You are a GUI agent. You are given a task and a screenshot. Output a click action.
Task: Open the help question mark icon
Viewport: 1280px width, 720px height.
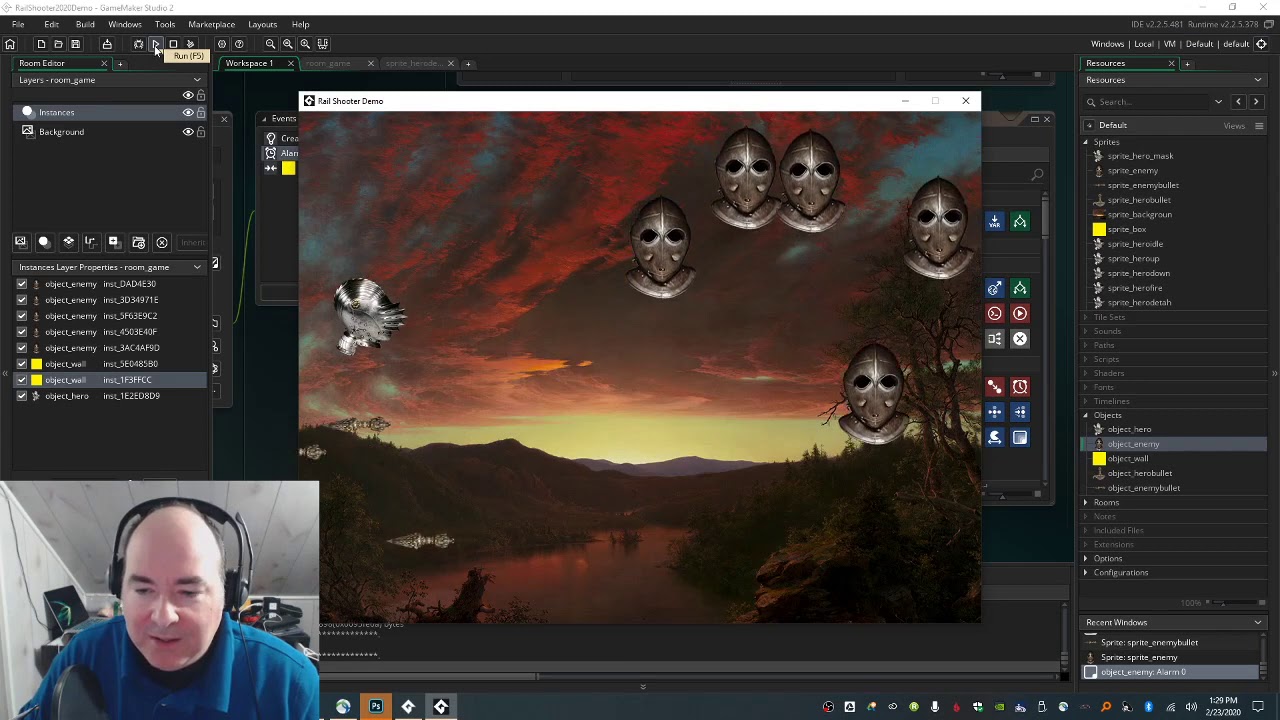point(239,44)
